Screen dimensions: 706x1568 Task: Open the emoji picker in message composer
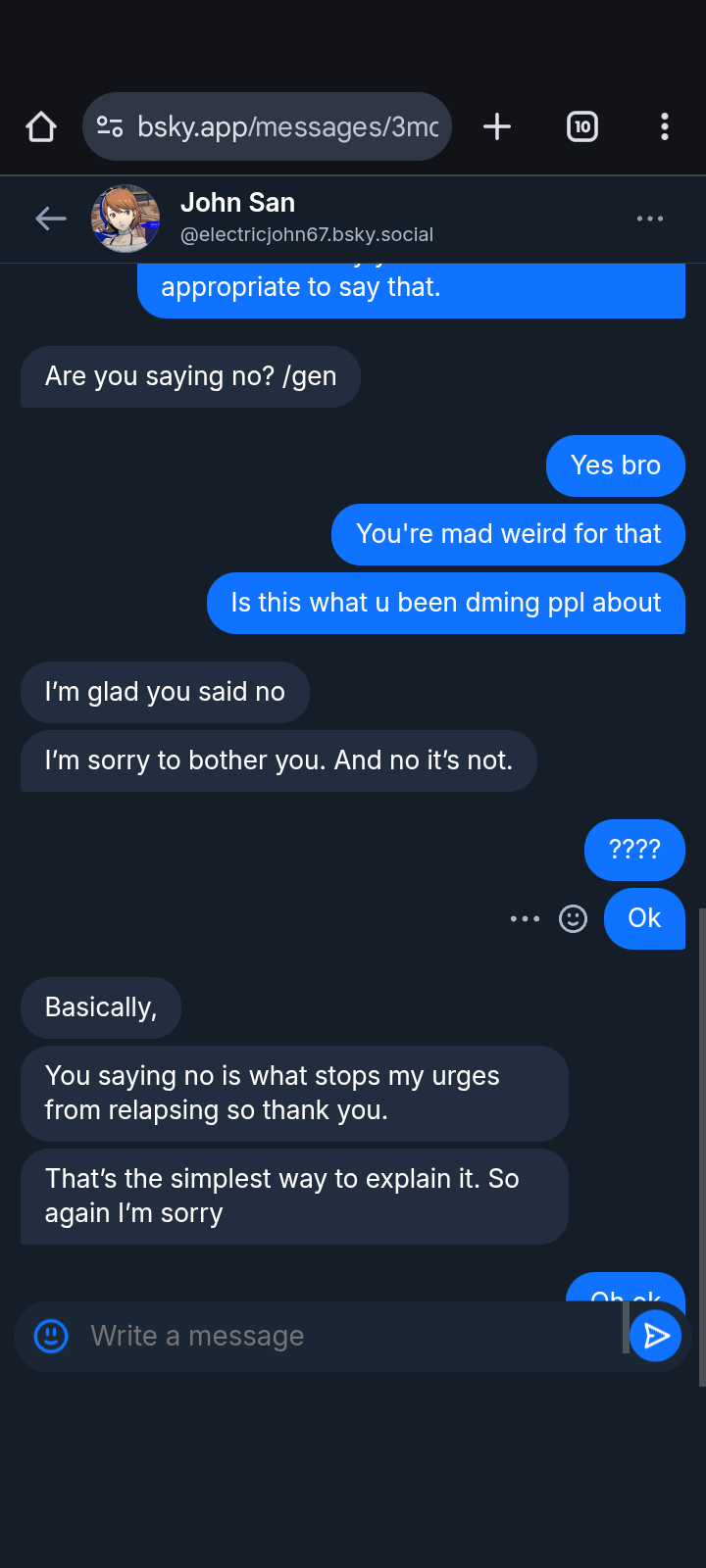(51, 1336)
